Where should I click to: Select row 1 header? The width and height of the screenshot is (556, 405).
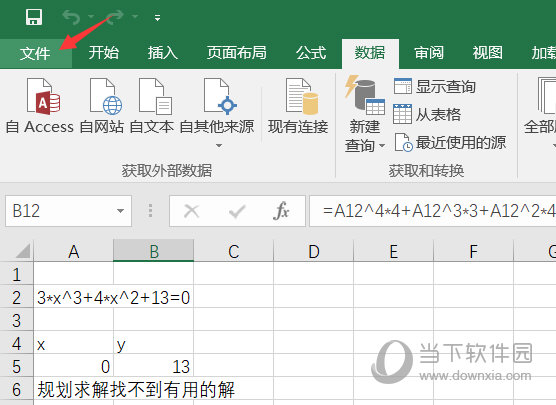pyautogui.click(x=16, y=274)
